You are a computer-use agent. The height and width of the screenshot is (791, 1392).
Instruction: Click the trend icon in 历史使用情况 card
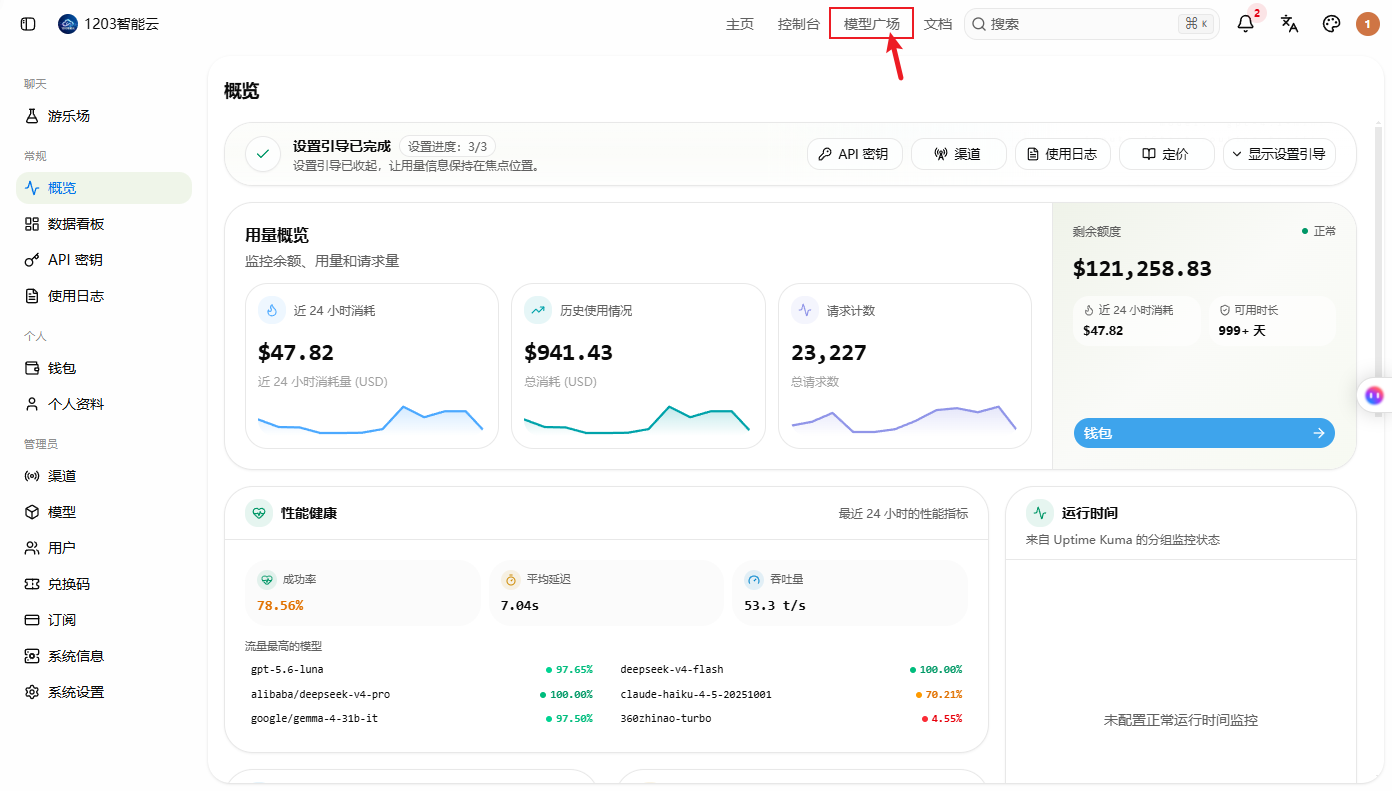(538, 310)
